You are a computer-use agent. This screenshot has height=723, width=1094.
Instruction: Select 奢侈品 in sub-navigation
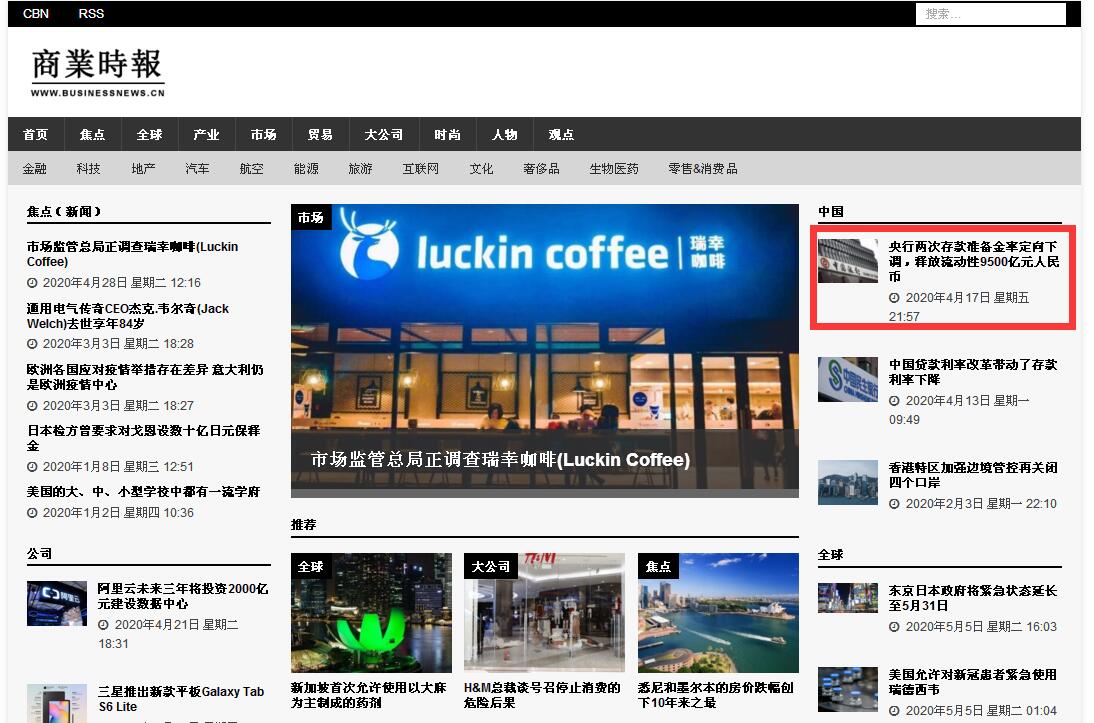pos(541,168)
